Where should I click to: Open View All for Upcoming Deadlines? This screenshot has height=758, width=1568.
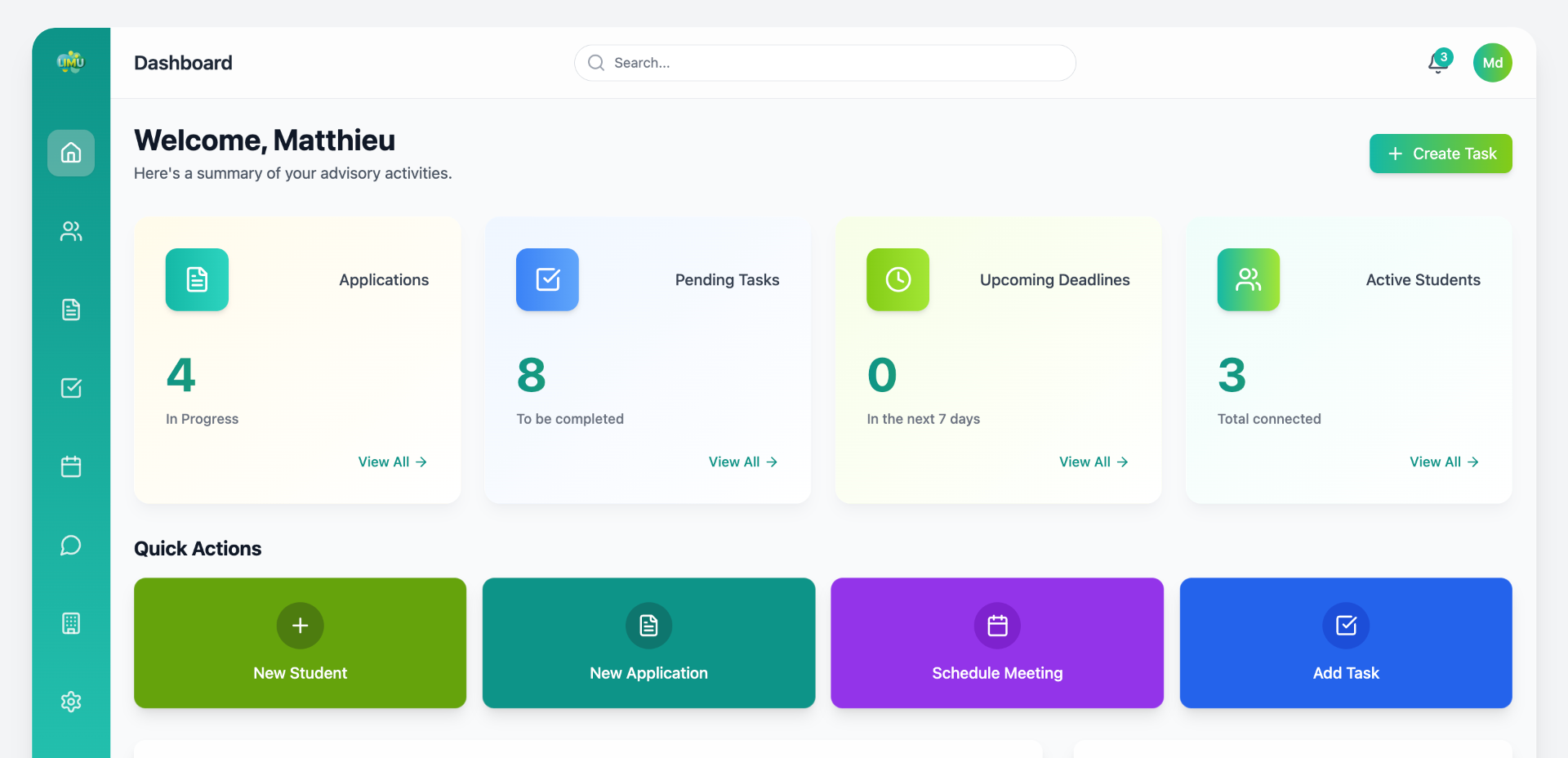pyautogui.click(x=1093, y=461)
